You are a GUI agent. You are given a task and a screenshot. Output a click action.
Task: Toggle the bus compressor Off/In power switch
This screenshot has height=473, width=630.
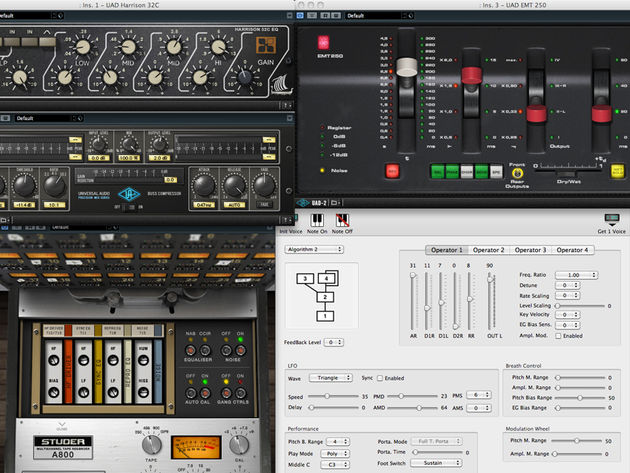pos(129,207)
